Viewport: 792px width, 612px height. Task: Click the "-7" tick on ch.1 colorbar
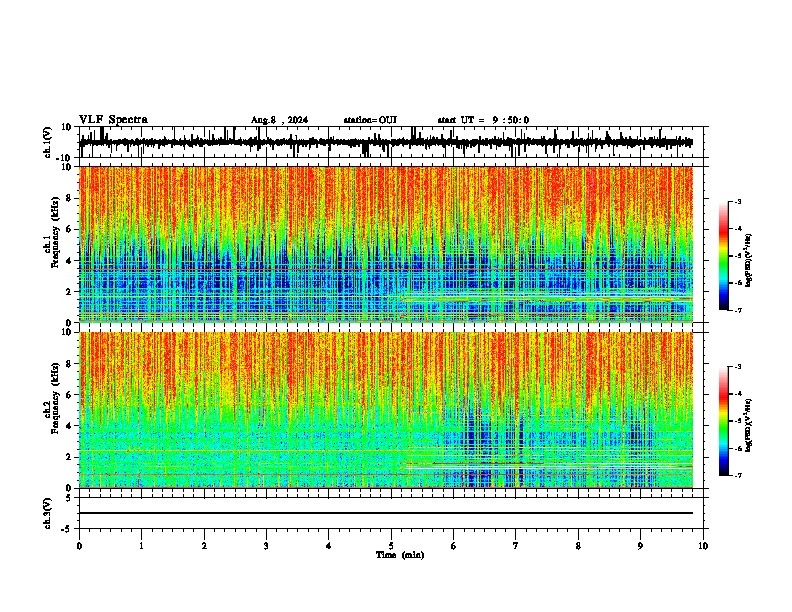point(737,310)
